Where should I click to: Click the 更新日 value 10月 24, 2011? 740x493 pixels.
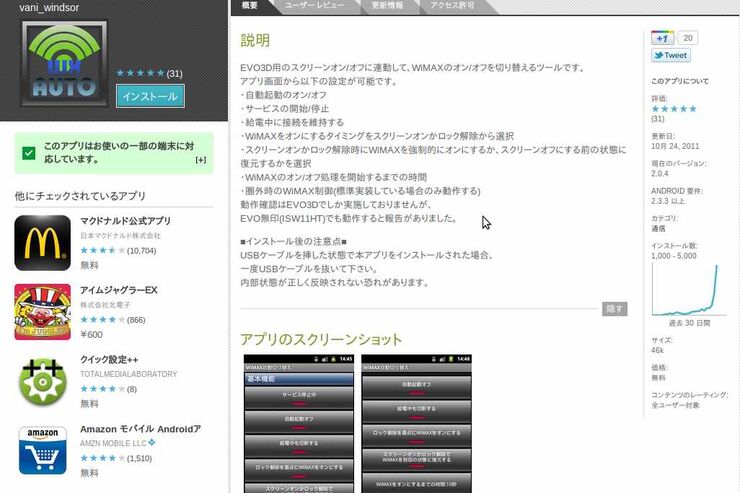(x=675, y=146)
